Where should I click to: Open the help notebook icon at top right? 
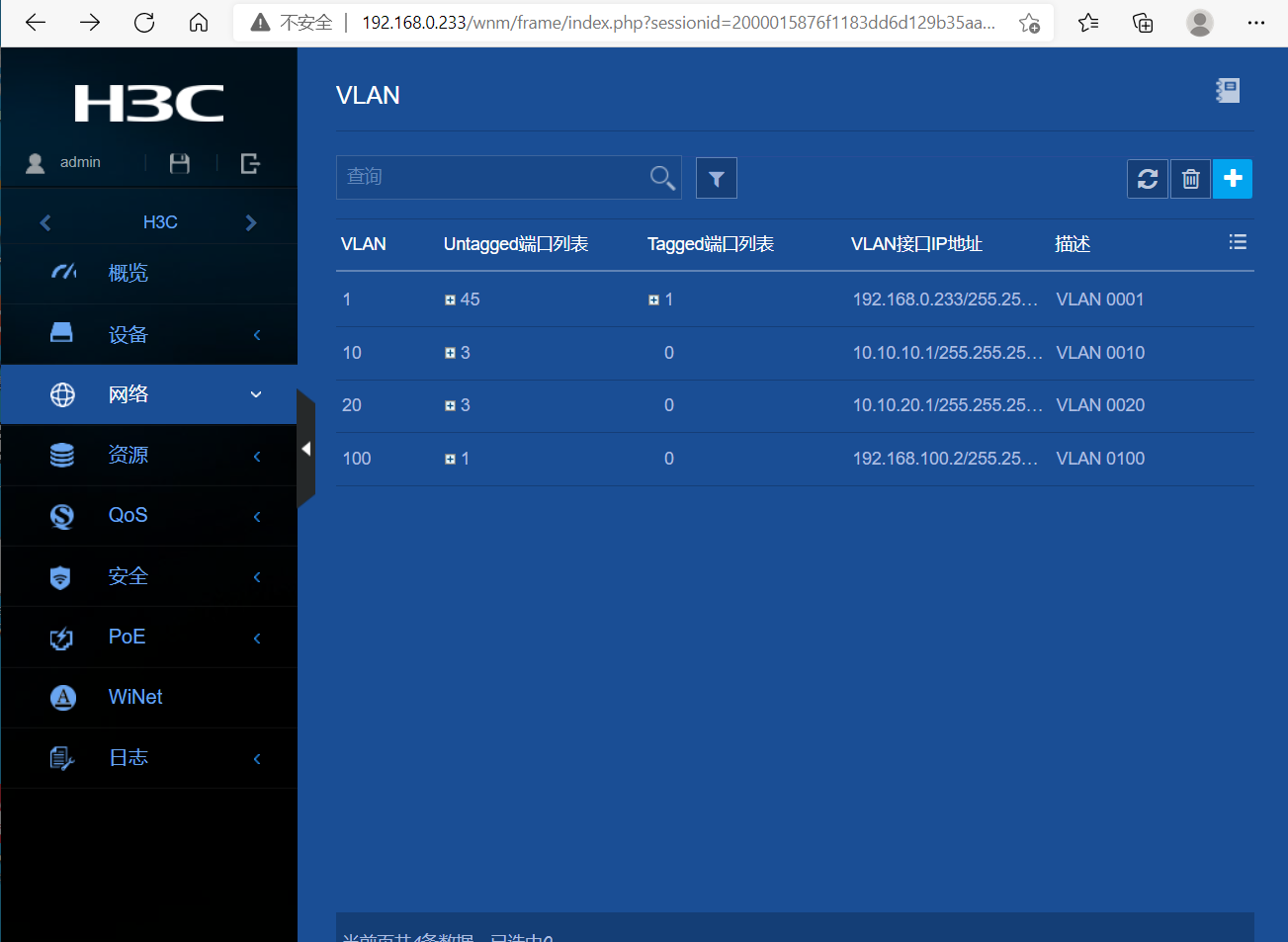coord(1228,91)
